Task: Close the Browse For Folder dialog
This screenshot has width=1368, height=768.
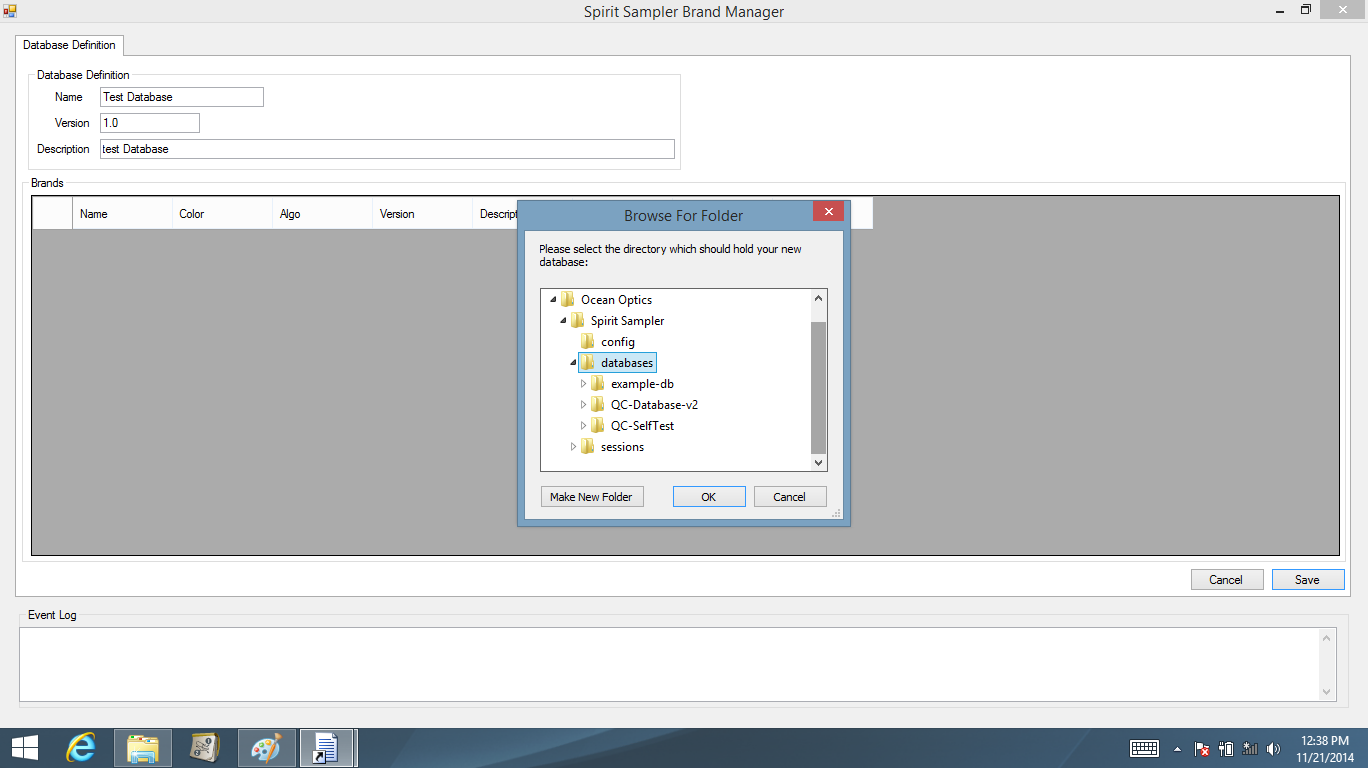Action: pos(829,211)
